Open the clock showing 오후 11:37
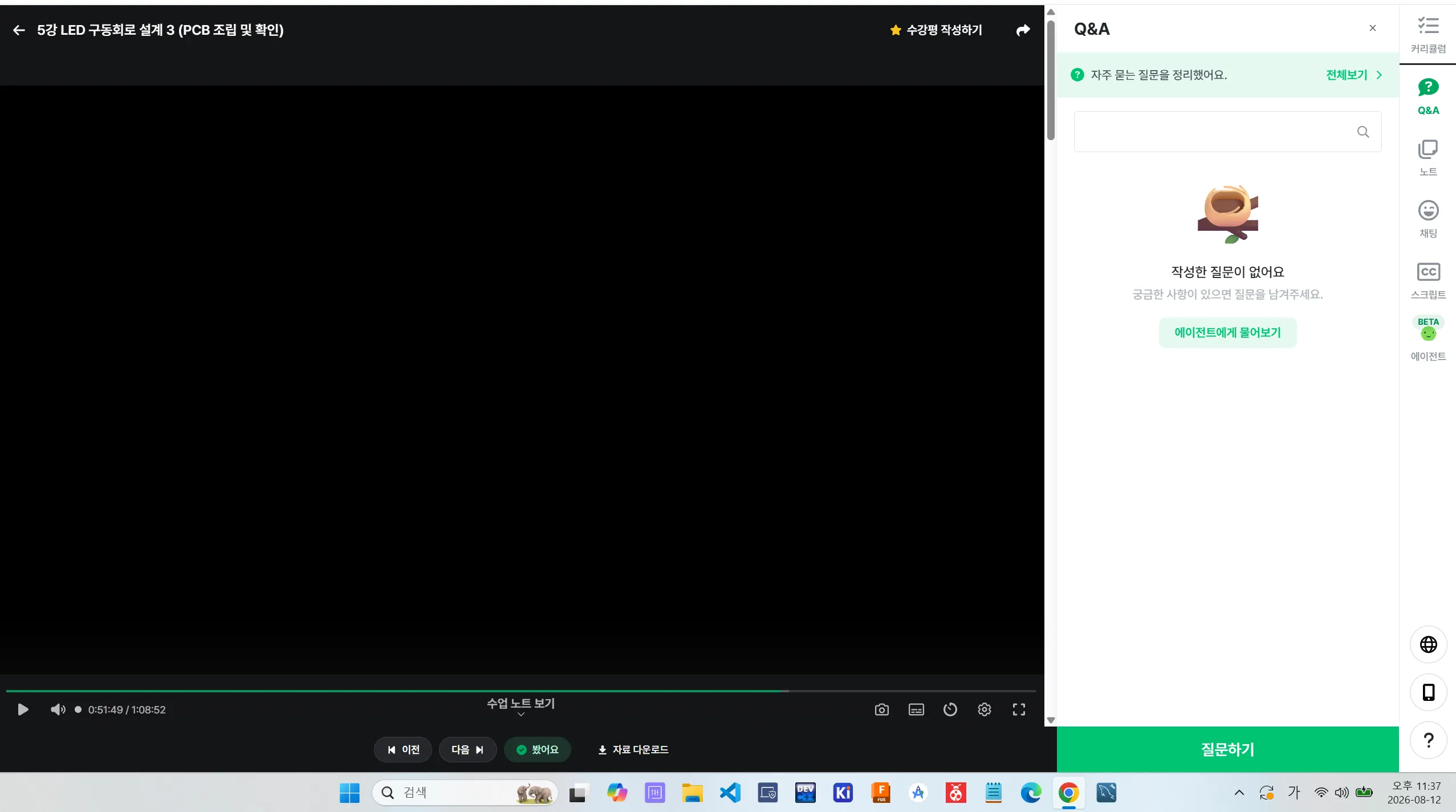Image resolution: width=1456 pixels, height=812 pixels. pyautogui.click(x=1415, y=793)
